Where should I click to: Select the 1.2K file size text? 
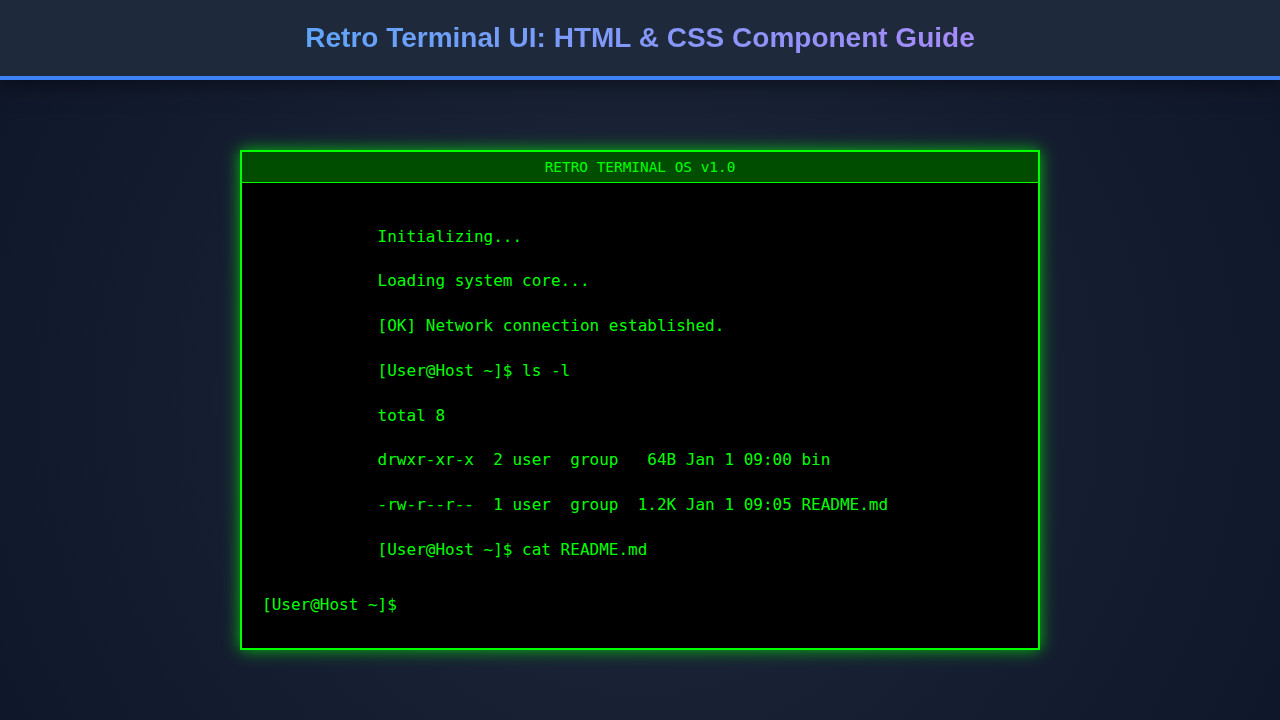(x=656, y=504)
